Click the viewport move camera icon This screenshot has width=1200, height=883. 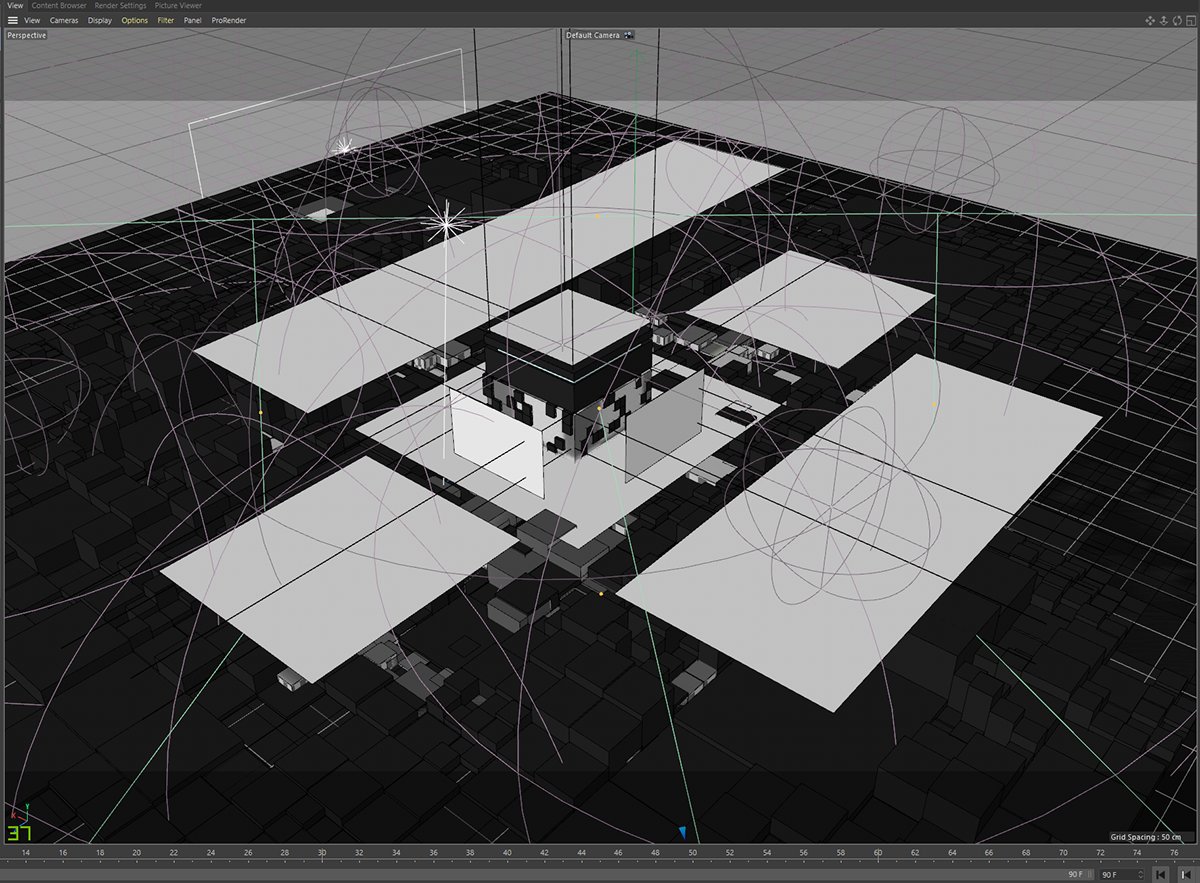[1150, 20]
